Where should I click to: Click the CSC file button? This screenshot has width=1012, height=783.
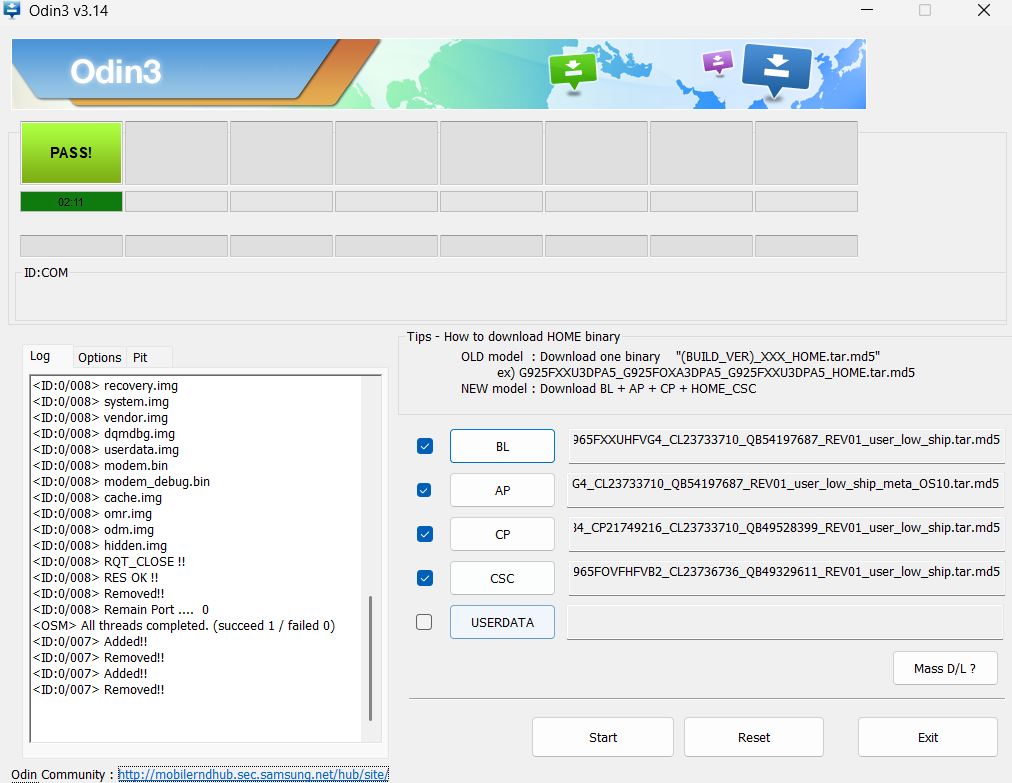pyautogui.click(x=502, y=578)
